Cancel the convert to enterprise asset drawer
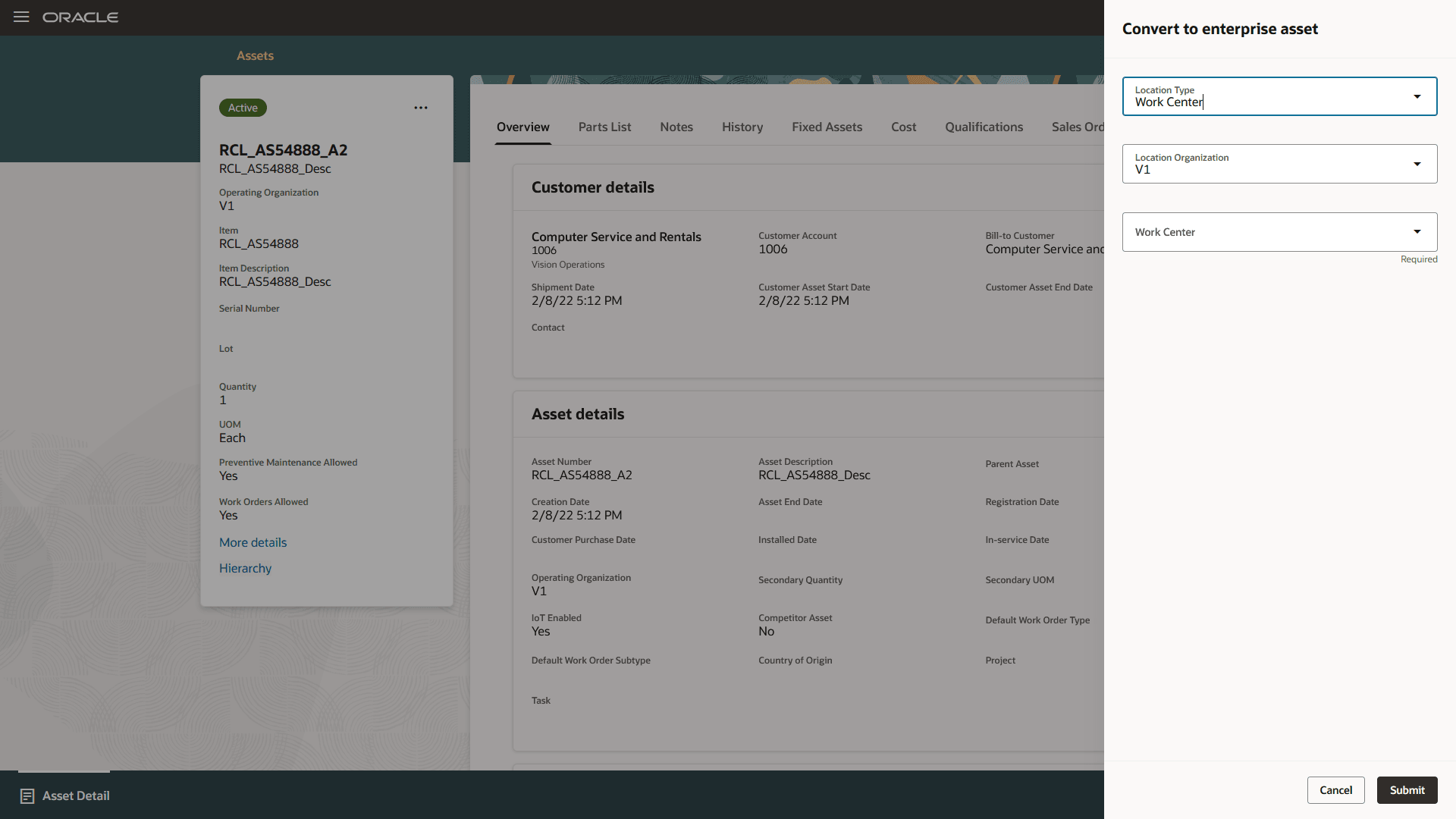1456x819 pixels. 1335,790
